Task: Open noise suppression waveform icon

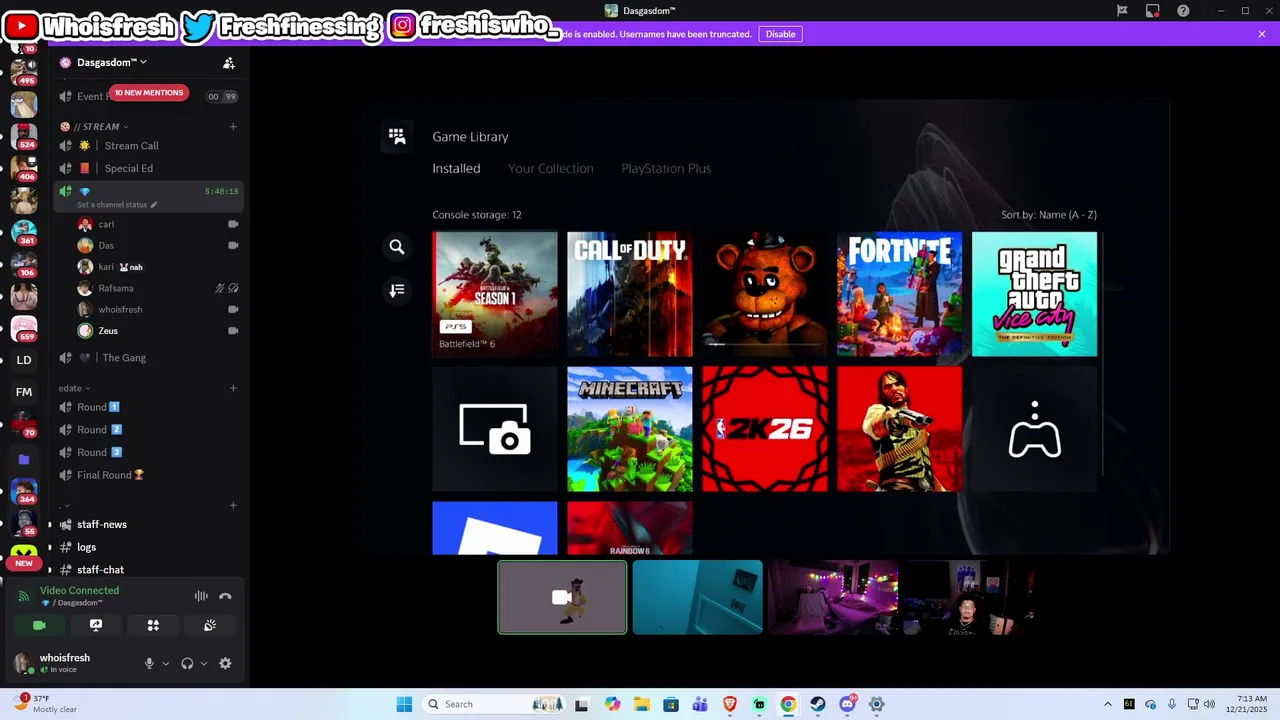Action: click(201, 596)
